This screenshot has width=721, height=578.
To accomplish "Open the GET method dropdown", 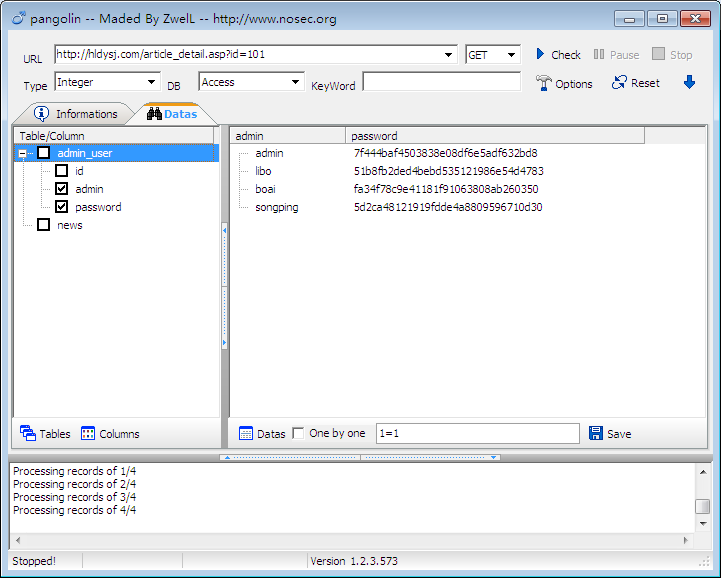I will (x=511, y=55).
